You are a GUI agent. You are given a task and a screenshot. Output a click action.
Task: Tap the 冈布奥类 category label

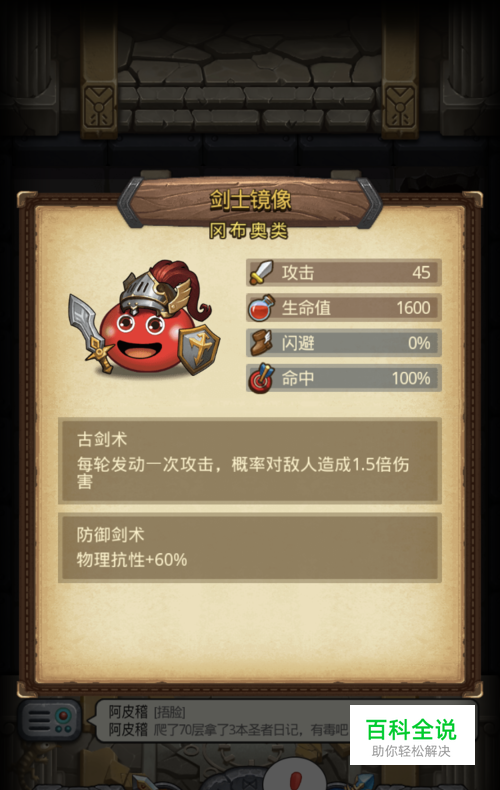tap(248, 231)
